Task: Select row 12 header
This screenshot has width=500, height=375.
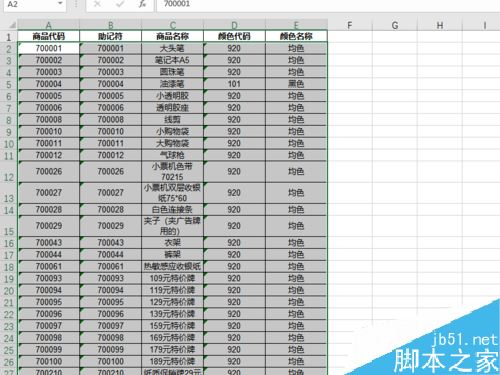Action: click(x=9, y=172)
